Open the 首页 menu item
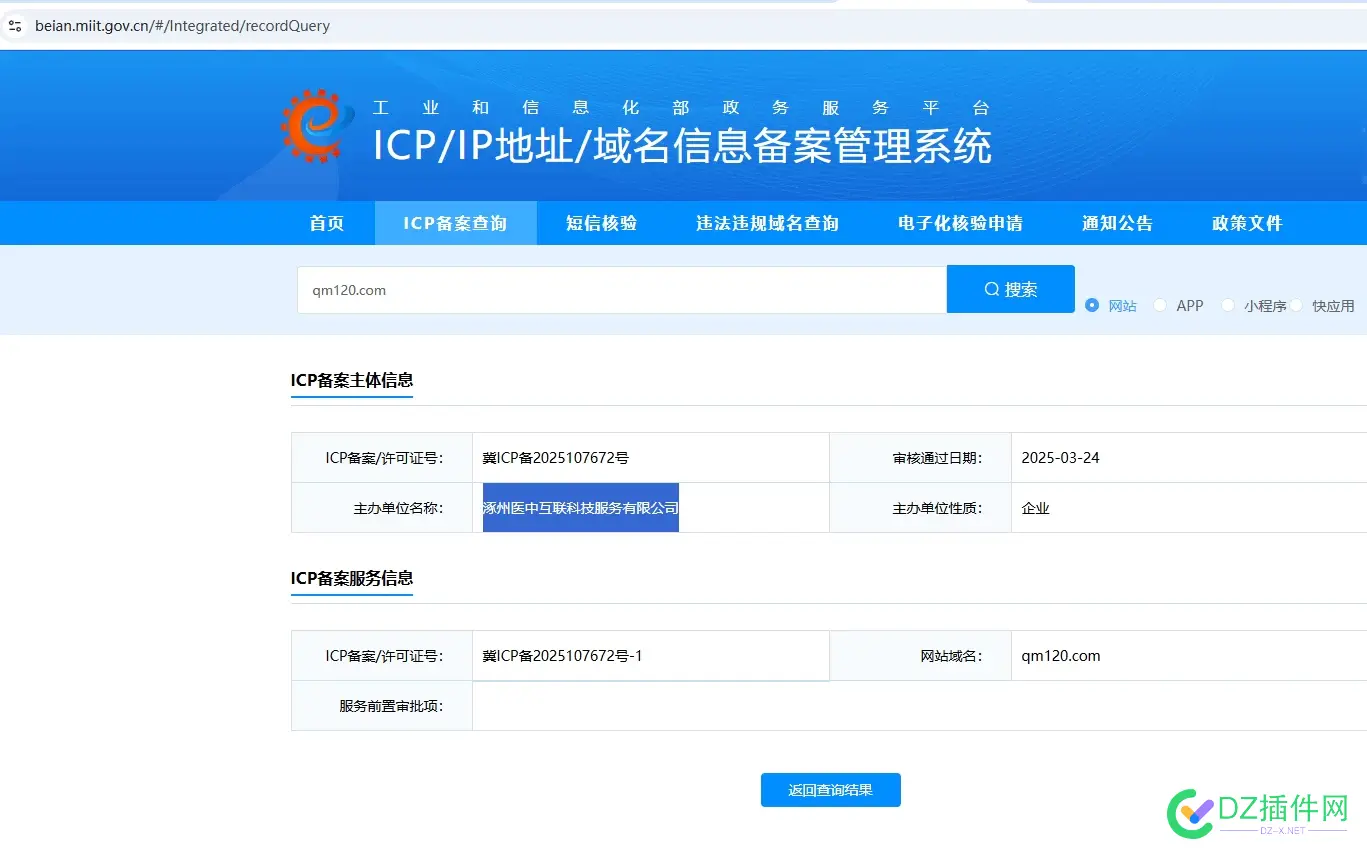 point(326,223)
